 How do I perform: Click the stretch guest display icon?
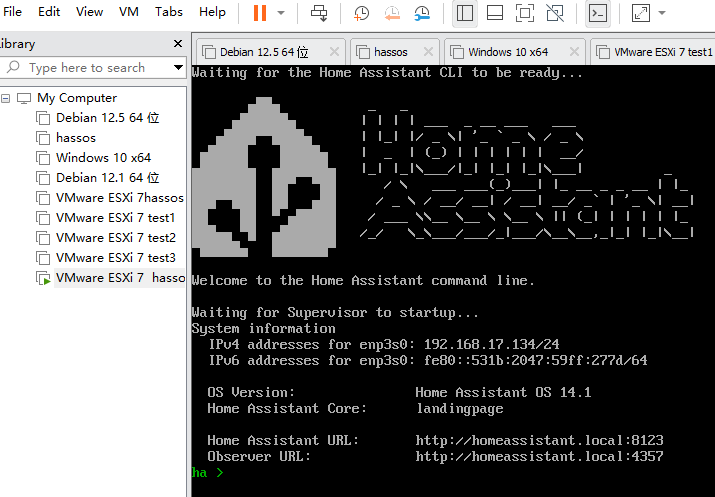[x=641, y=13]
